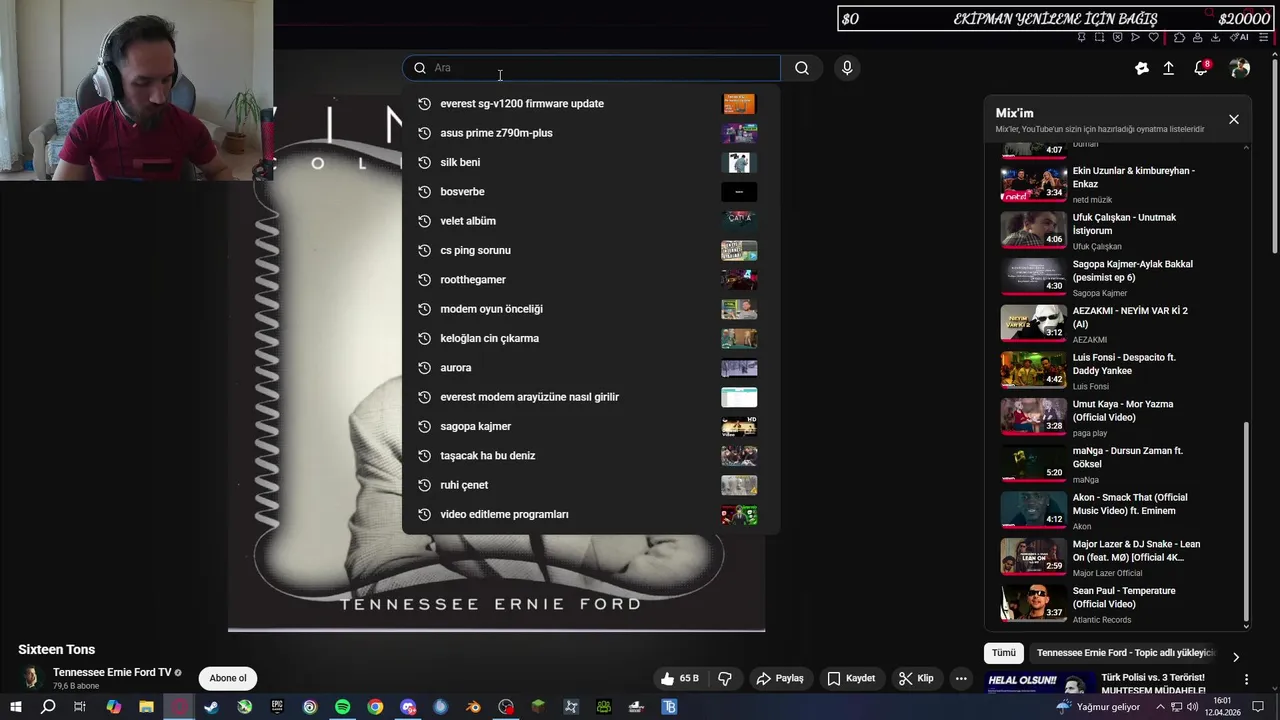Click the Paylaş share button
Viewport: 1280px width, 720px height.
tap(780, 678)
